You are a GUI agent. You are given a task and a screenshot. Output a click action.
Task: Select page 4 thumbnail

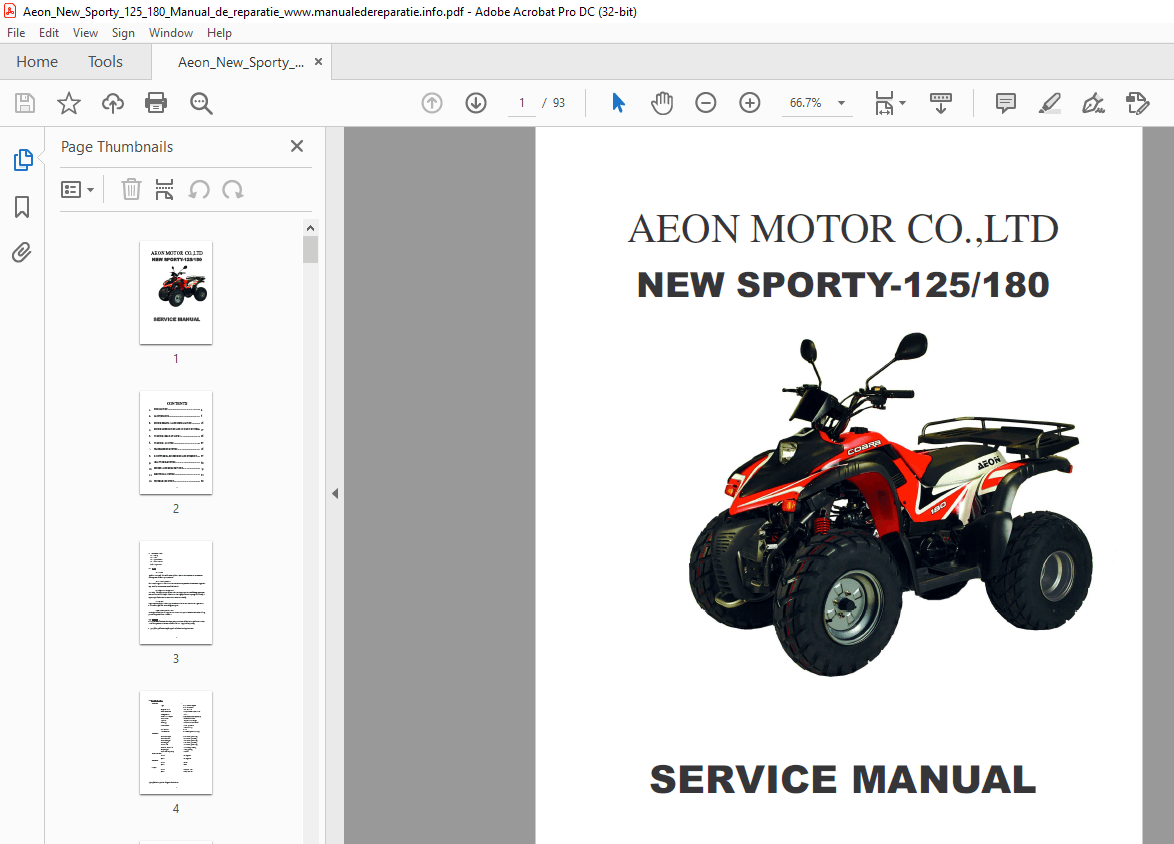176,743
